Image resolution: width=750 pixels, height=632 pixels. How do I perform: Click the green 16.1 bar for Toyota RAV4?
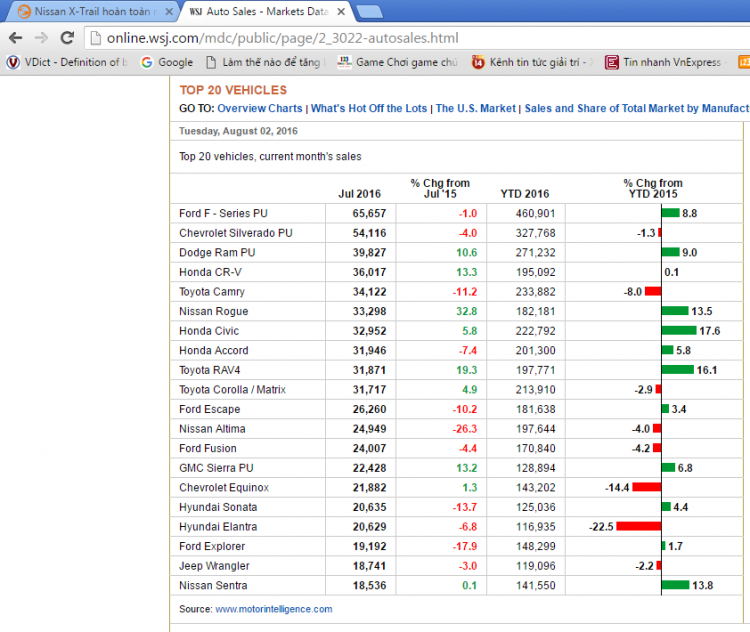click(677, 370)
